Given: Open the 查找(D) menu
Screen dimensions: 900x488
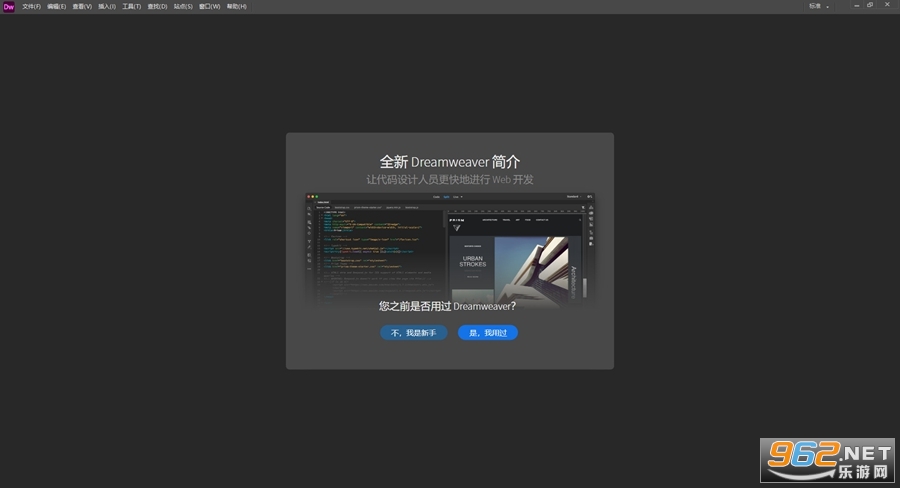Looking at the screenshot, I should coord(157,6).
